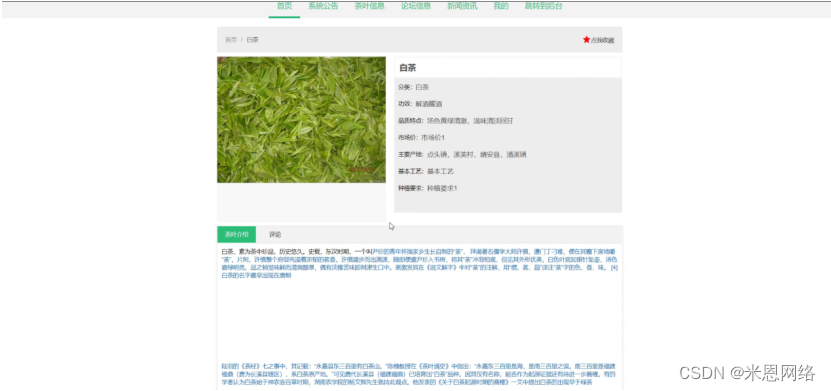The image size is (831, 391).
Task: Click the 种植要求 detail row
Action: point(427,189)
